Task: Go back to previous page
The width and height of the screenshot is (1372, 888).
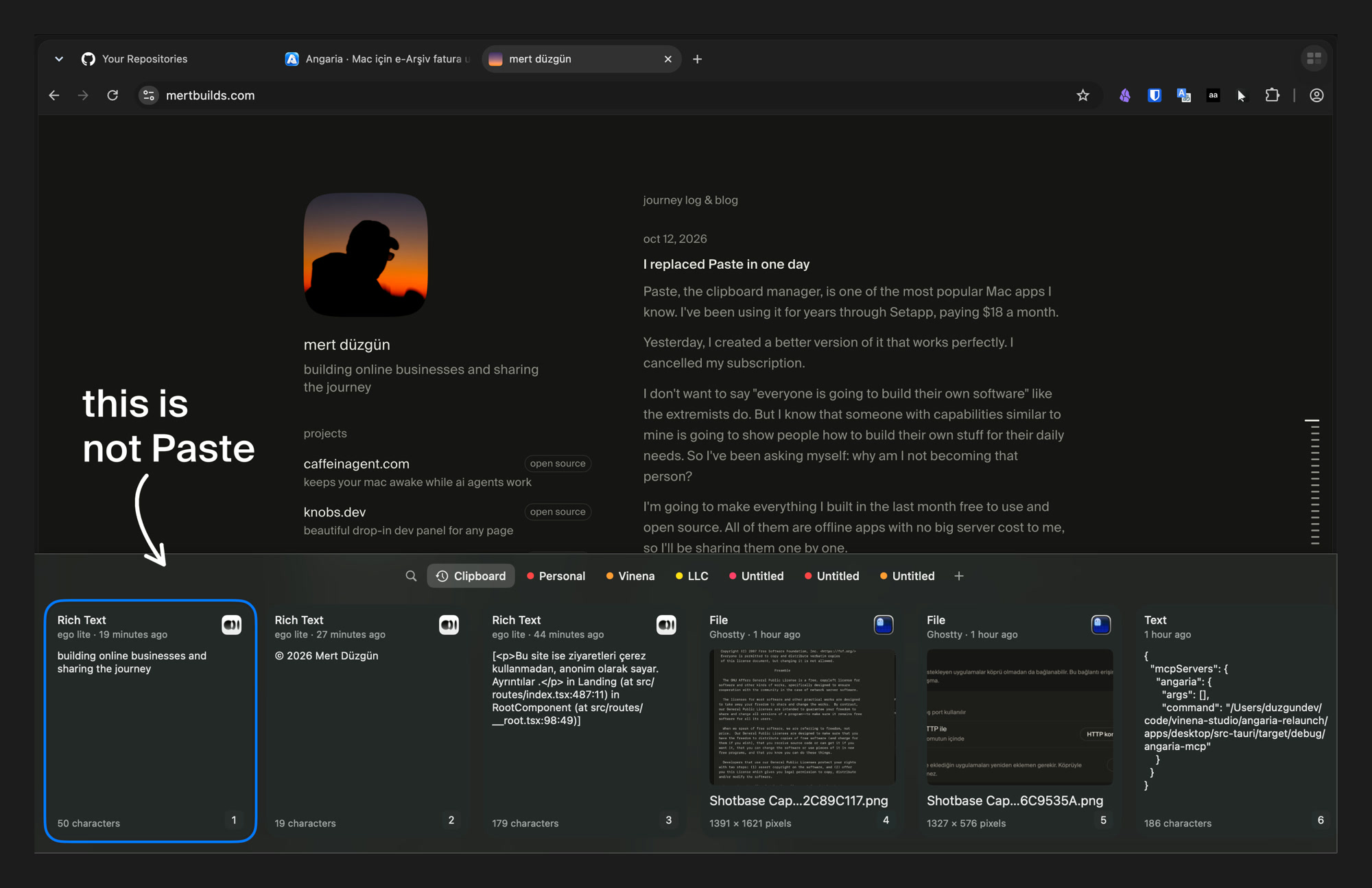Action: pos(54,95)
